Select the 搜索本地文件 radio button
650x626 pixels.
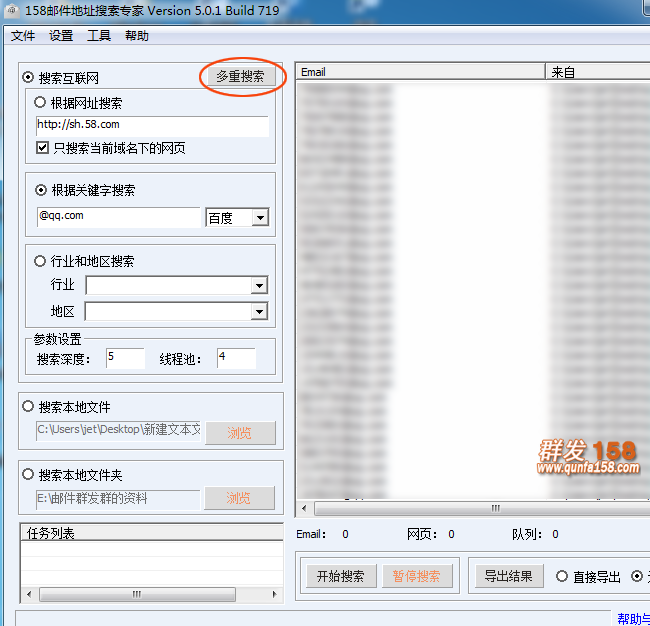28,406
